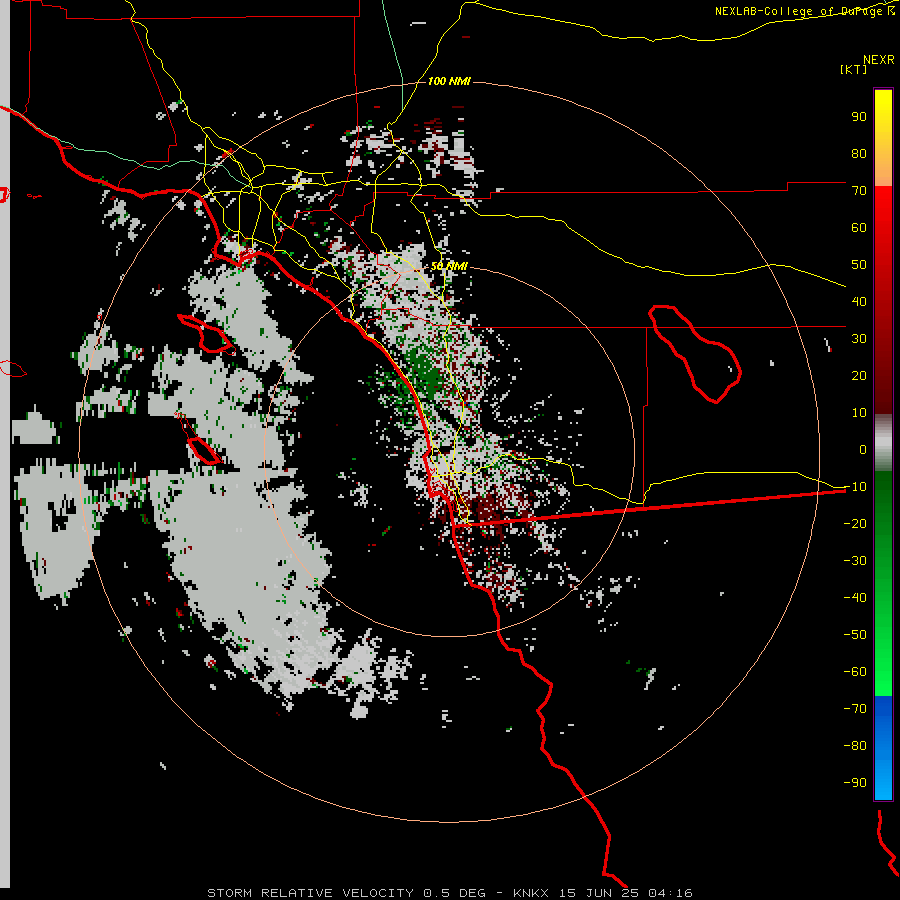Image resolution: width=900 pixels, height=900 pixels.
Task: Click the 40 value on velocity scale
Action: (859, 301)
